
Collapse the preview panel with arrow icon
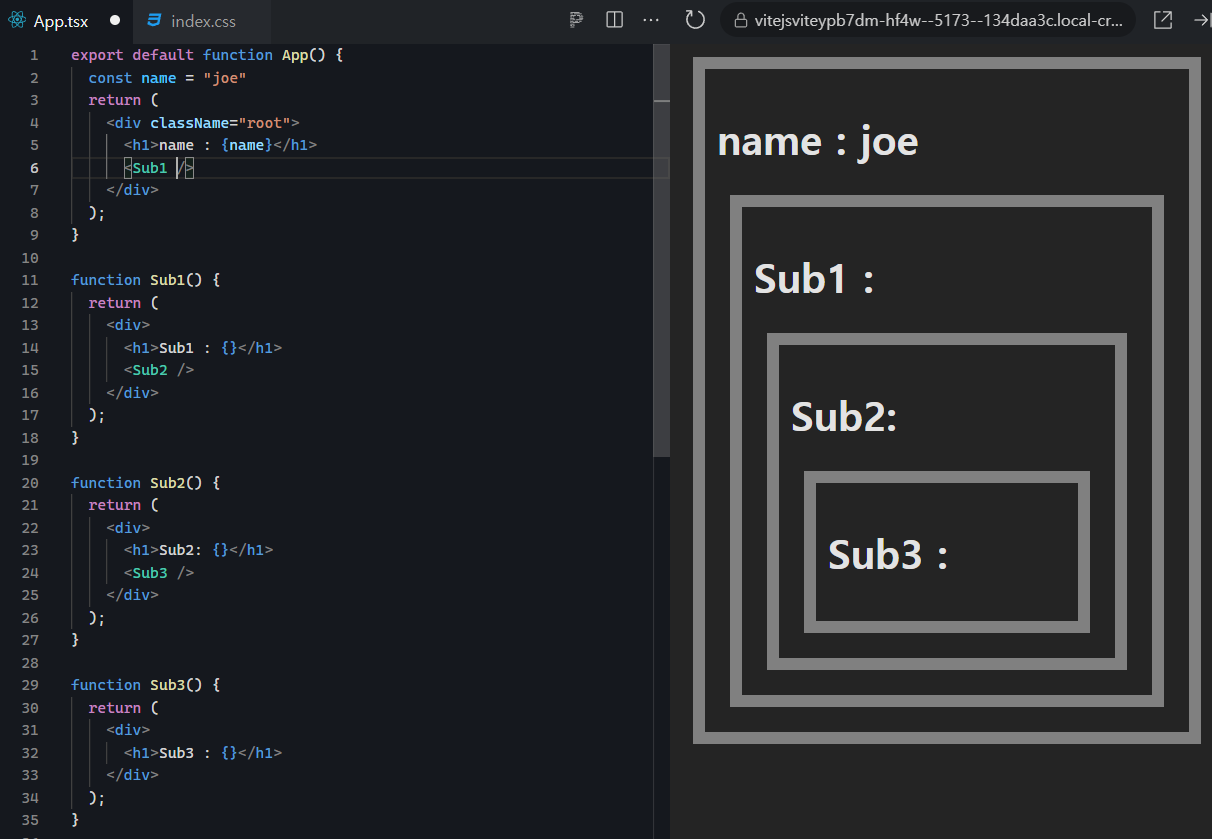pyautogui.click(x=1202, y=20)
